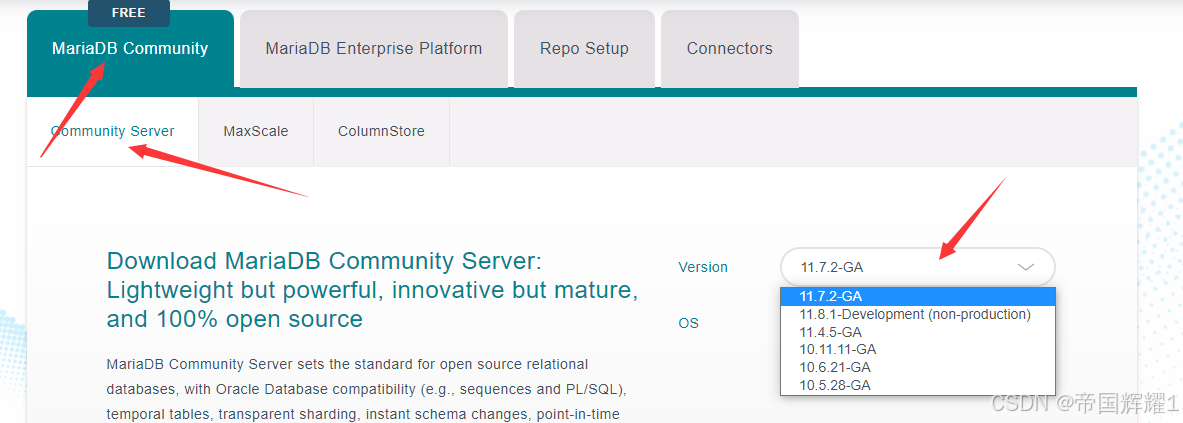Switch to MariaDB Enterprise Platform tab
Viewport: 1183px width, 423px height.
(373, 49)
